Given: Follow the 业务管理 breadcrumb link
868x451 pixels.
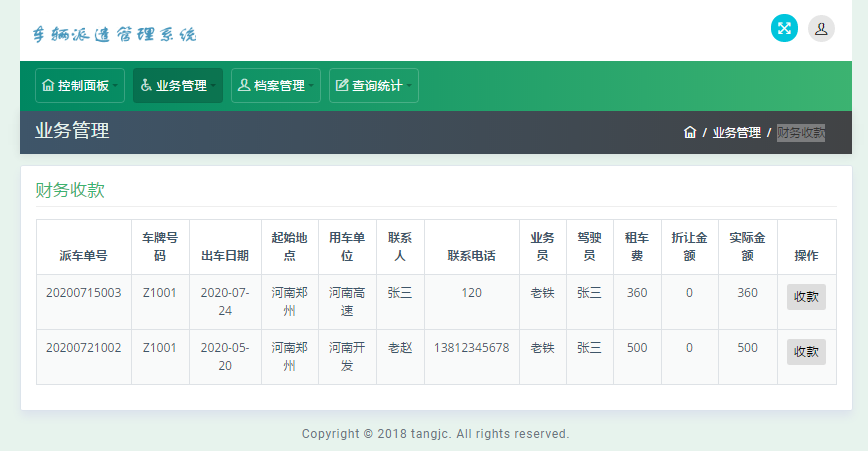Looking at the screenshot, I should coord(736,132).
